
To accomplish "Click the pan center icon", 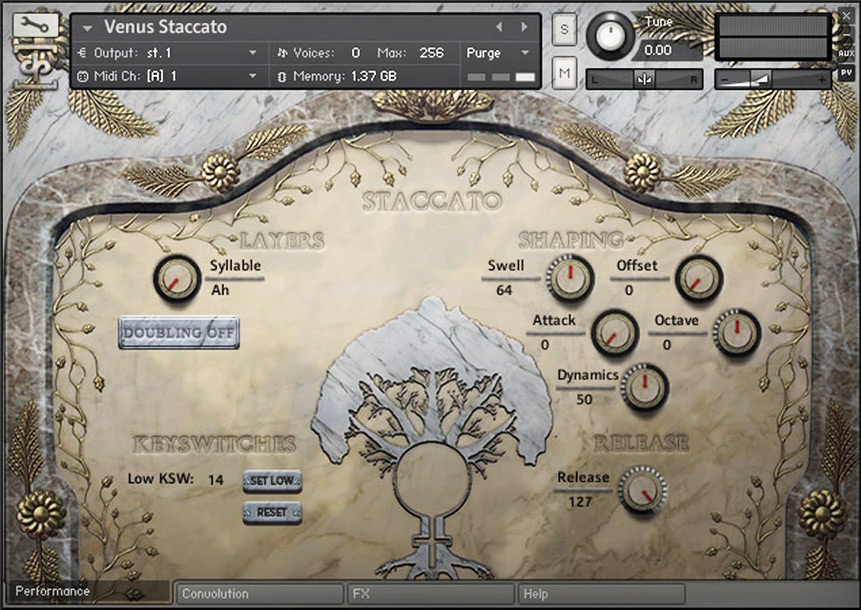I will click(644, 80).
